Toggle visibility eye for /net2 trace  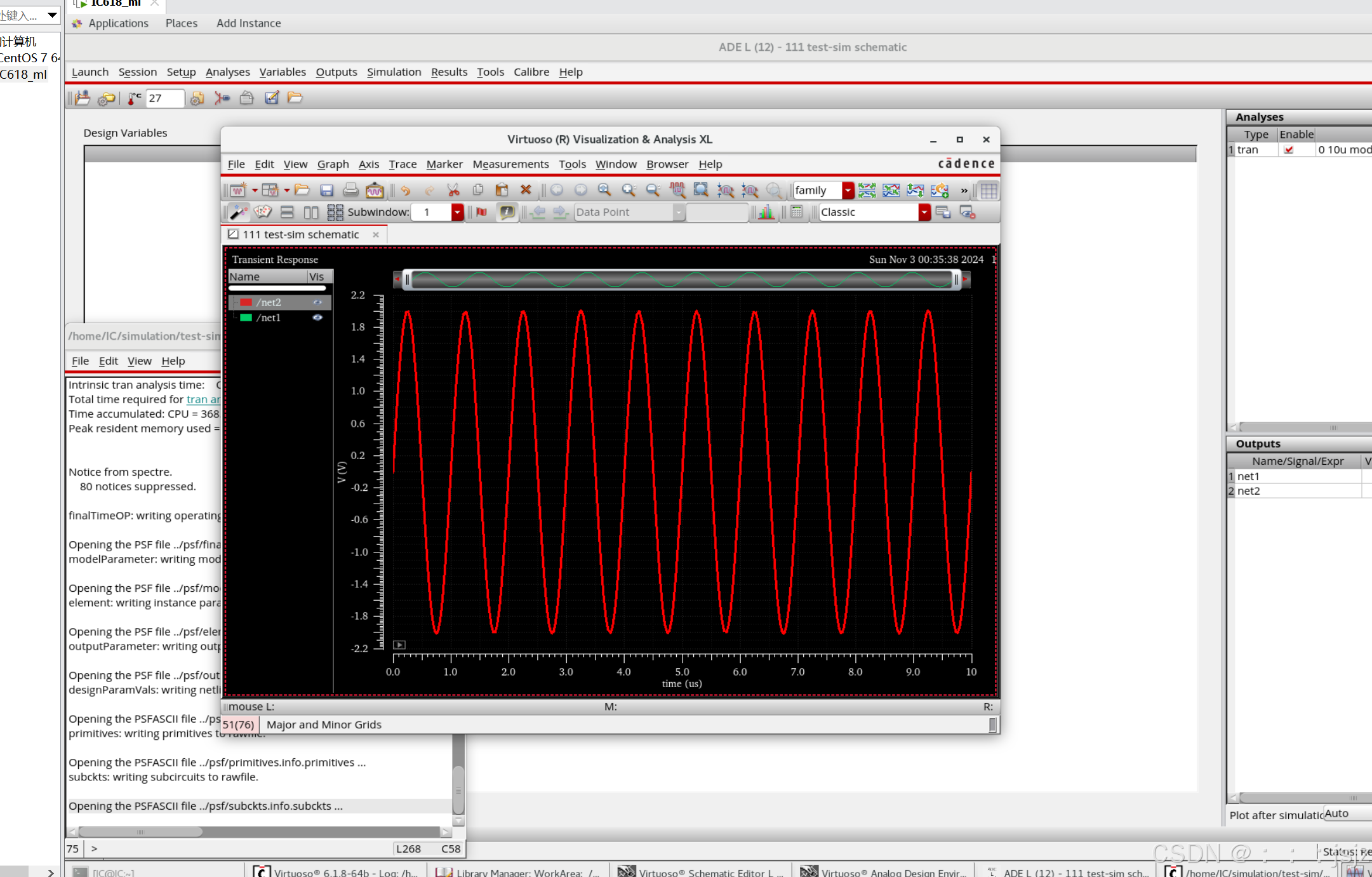(x=317, y=302)
